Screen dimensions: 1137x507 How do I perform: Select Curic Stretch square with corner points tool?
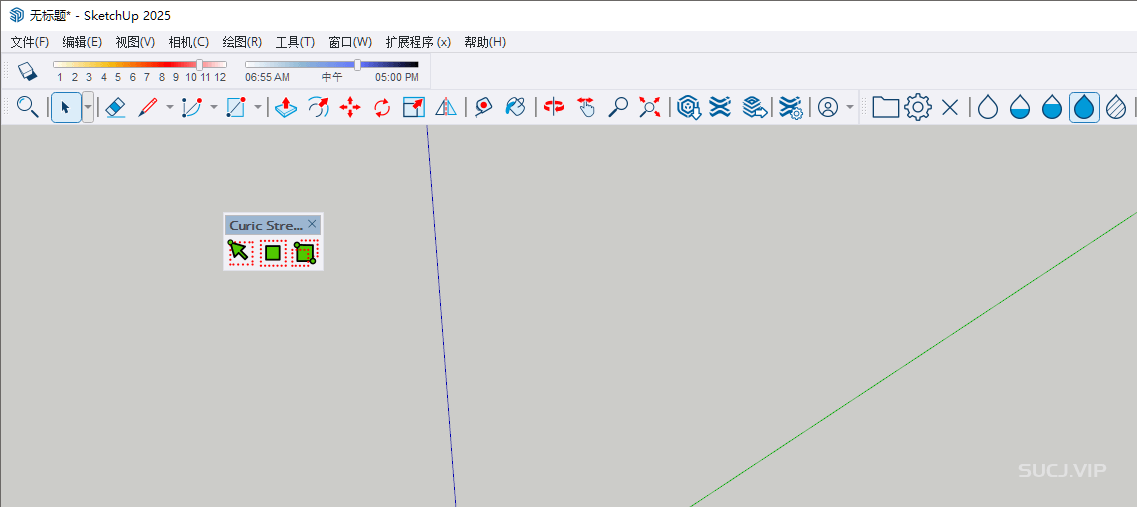coord(305,252)
